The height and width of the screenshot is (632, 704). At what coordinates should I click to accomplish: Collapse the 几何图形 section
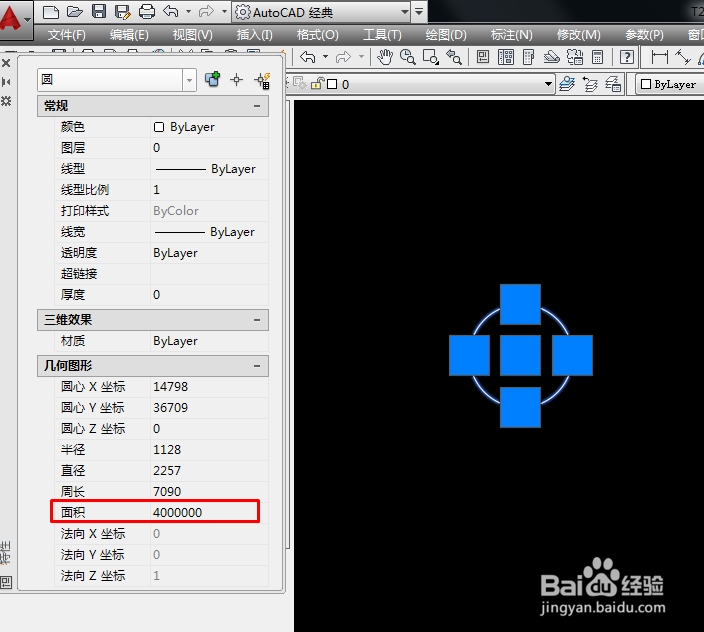[x=257, y=366]
